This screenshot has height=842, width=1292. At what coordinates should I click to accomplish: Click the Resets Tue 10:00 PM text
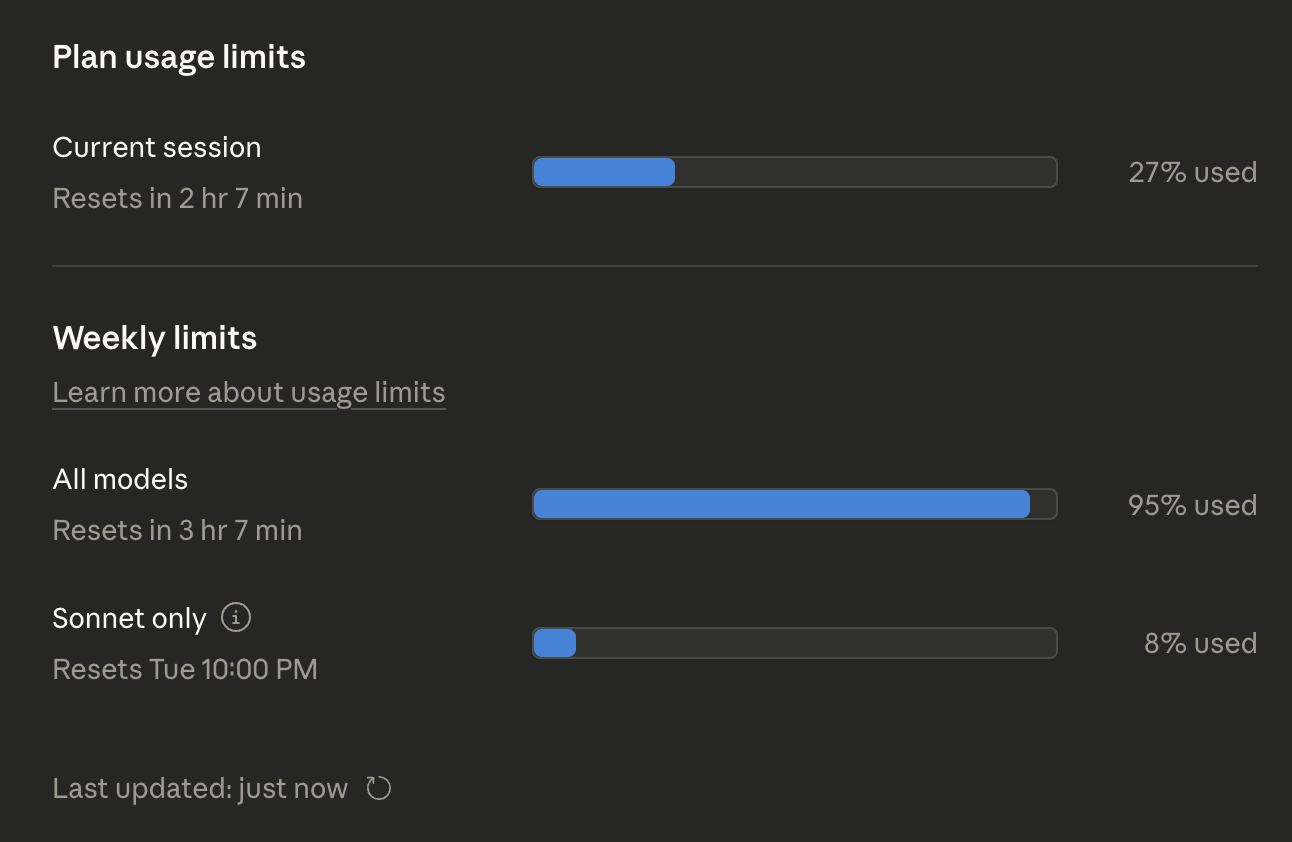coord(185,669)
